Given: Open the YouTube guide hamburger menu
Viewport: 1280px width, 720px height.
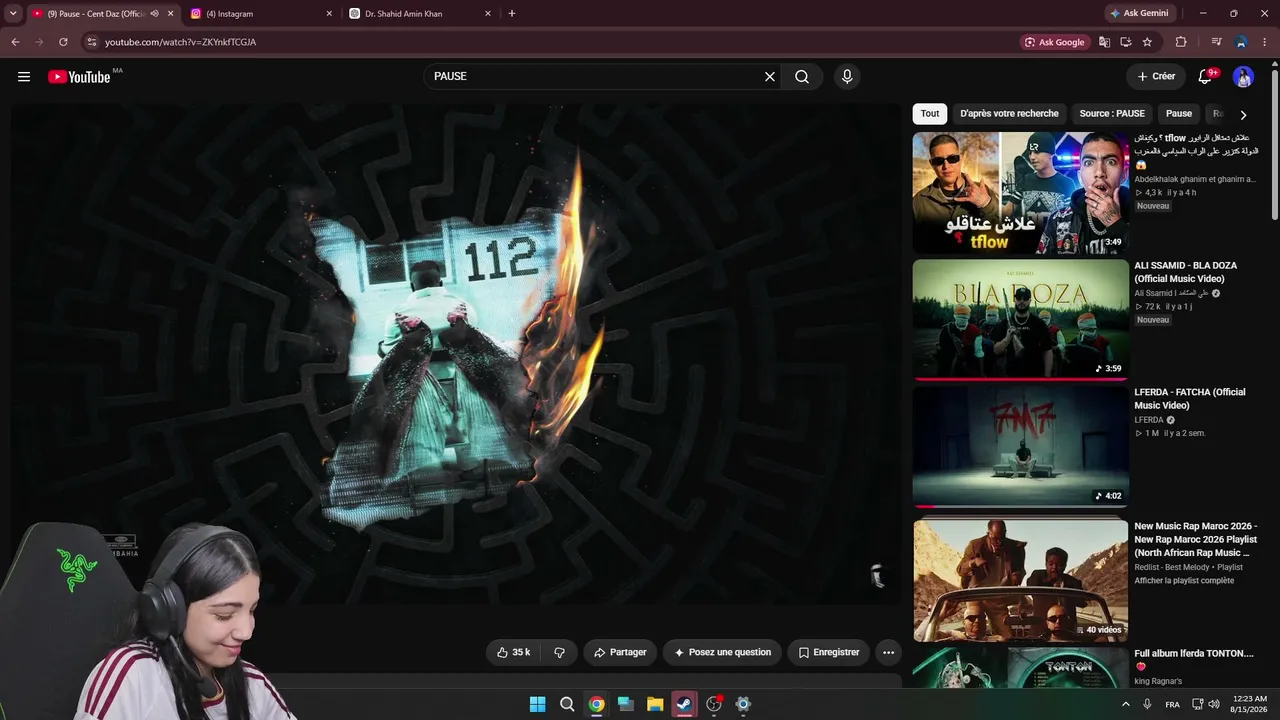Looking at the screenshot, I should pyautogui.click(x=24, y=77).
